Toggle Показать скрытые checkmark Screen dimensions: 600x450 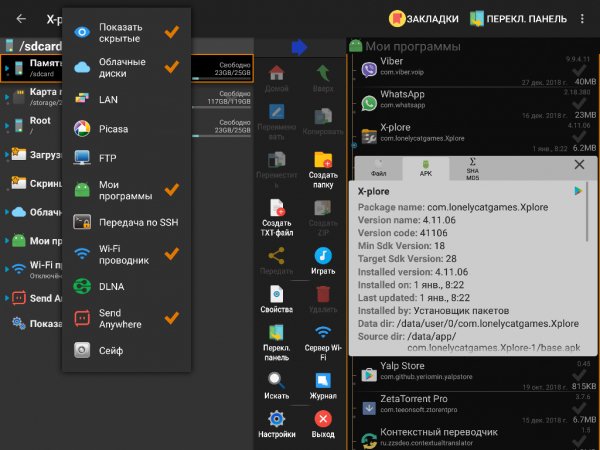172,32
